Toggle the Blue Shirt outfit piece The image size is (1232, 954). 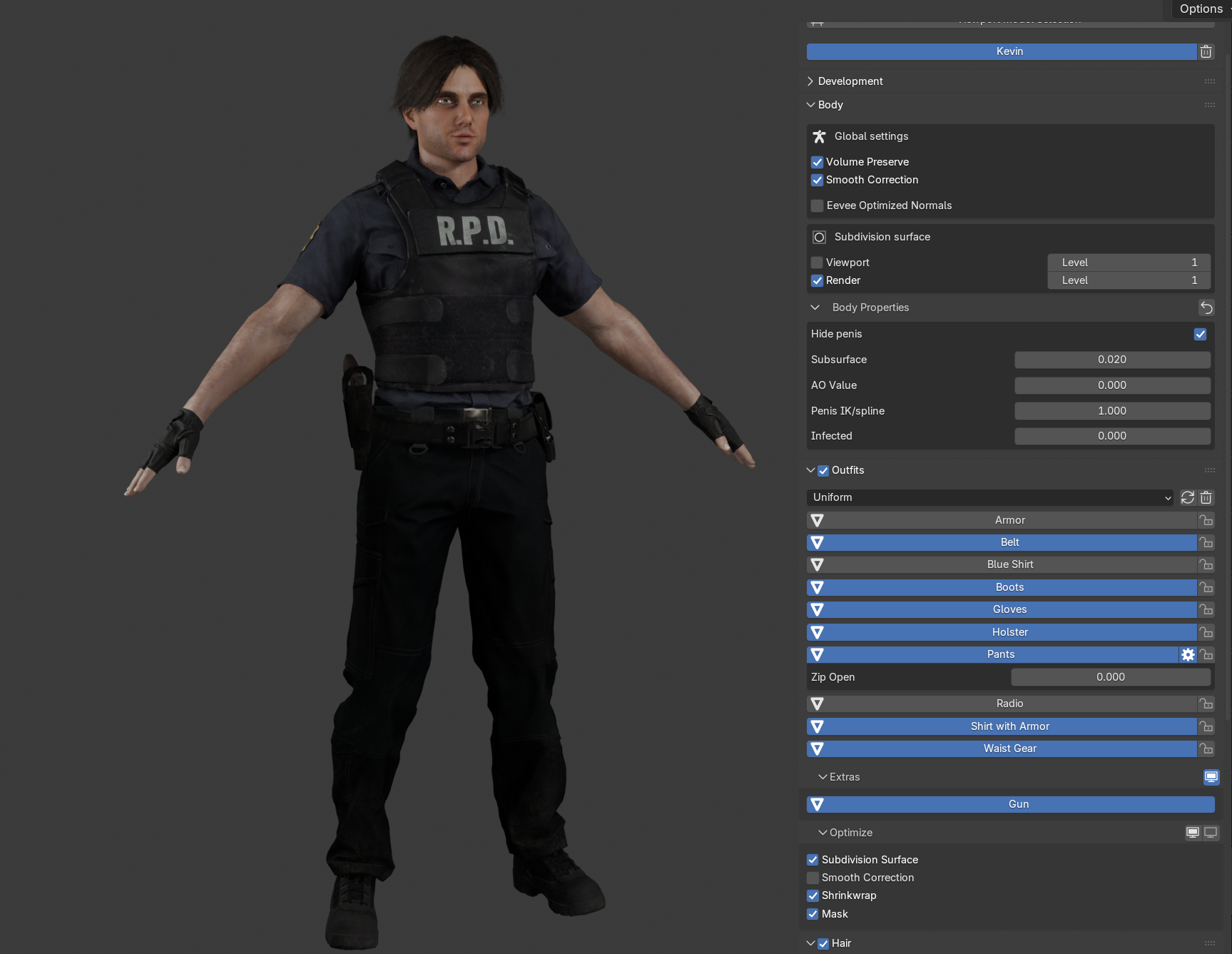click(1002, 564)
